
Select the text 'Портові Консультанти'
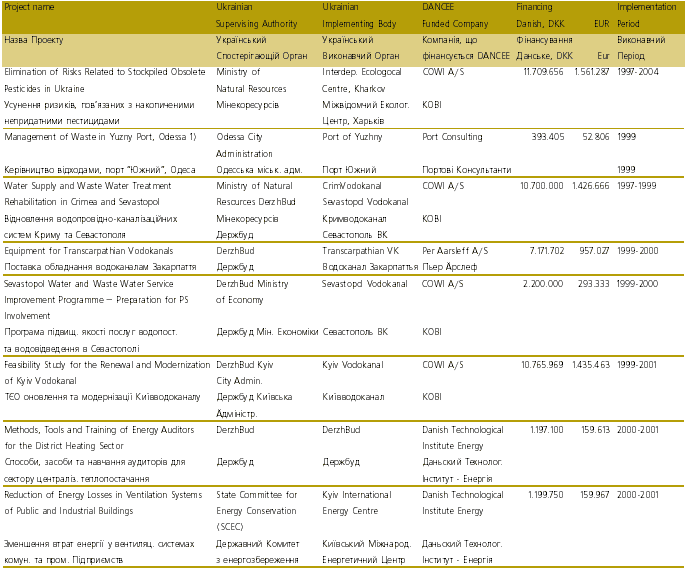(x=466, y=169)
